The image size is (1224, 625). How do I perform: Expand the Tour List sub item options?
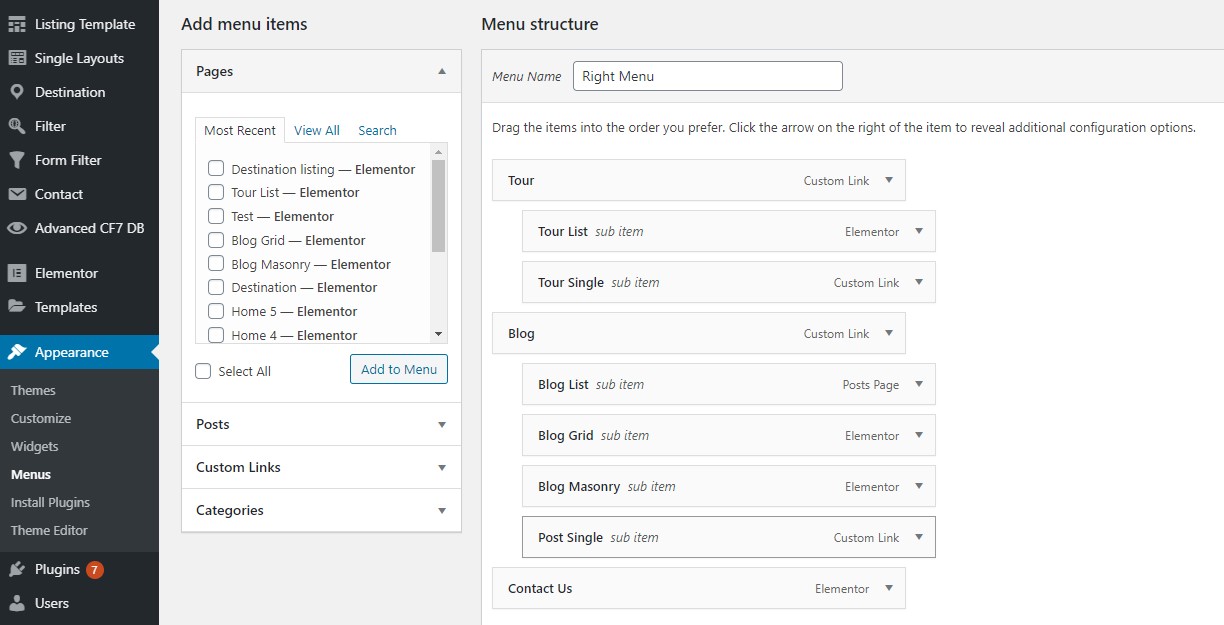919,232
